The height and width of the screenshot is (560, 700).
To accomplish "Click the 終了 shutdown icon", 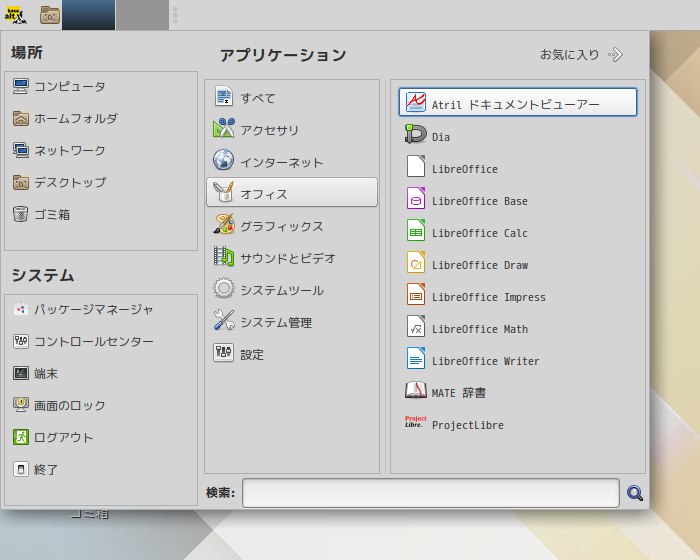I will tap(21, 469).
